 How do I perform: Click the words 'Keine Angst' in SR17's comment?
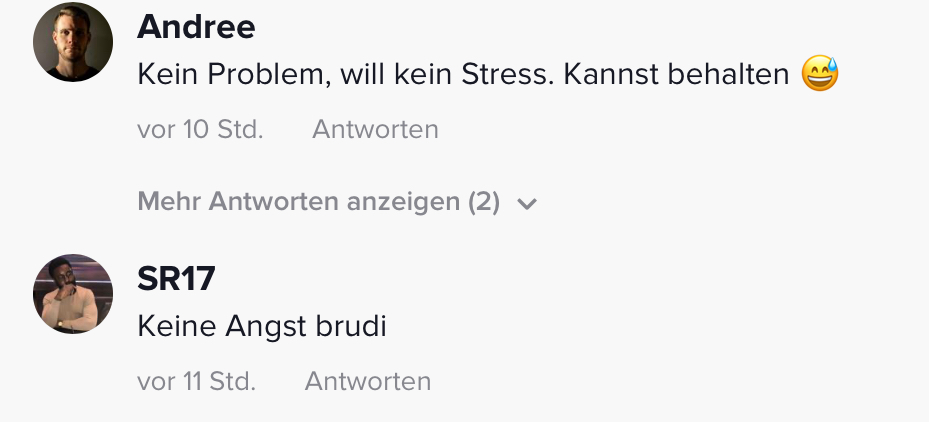[x=222, y=327]
